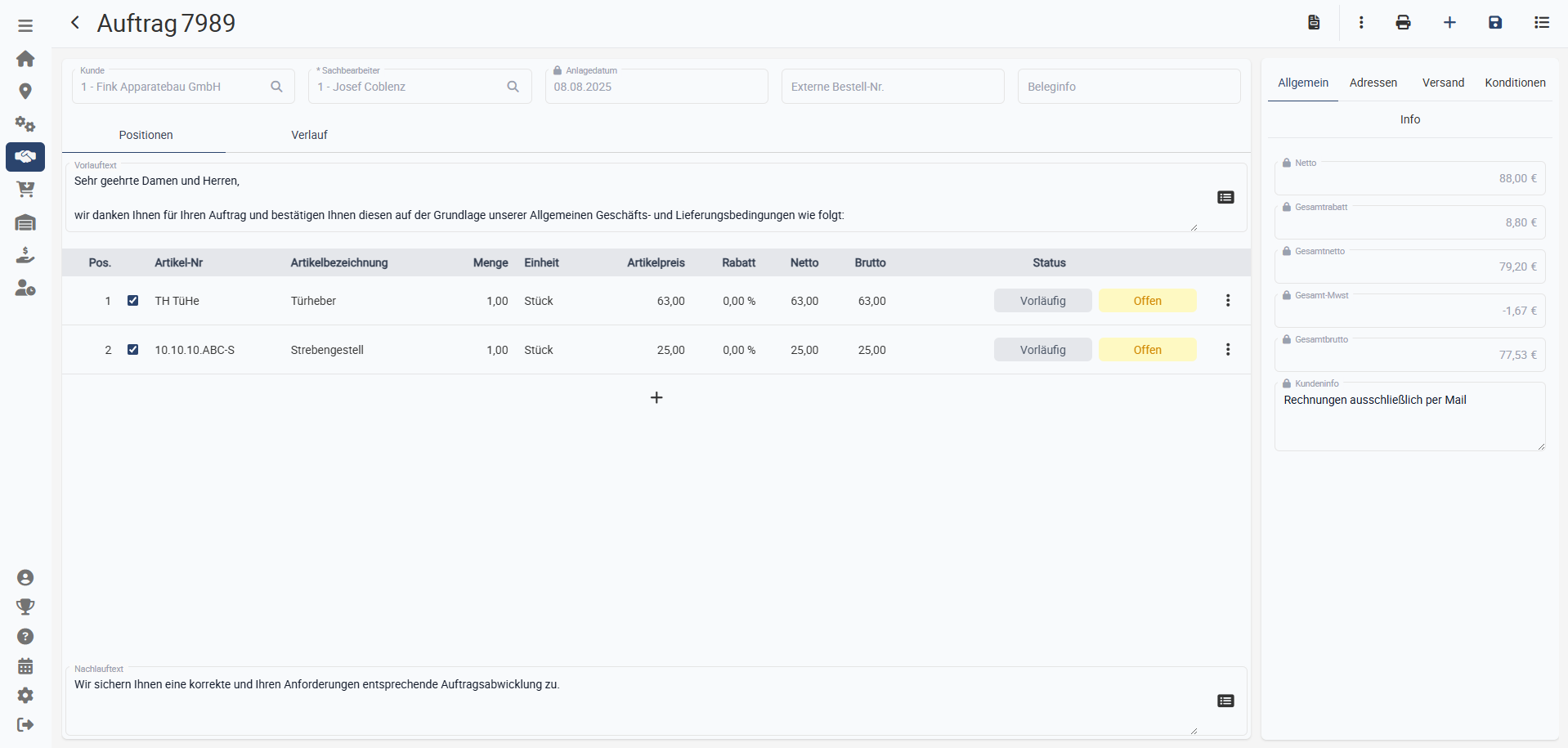The image size is (1568, 748).
Task: Go to the home icon in the sidebar
Action: click(25, 59)
